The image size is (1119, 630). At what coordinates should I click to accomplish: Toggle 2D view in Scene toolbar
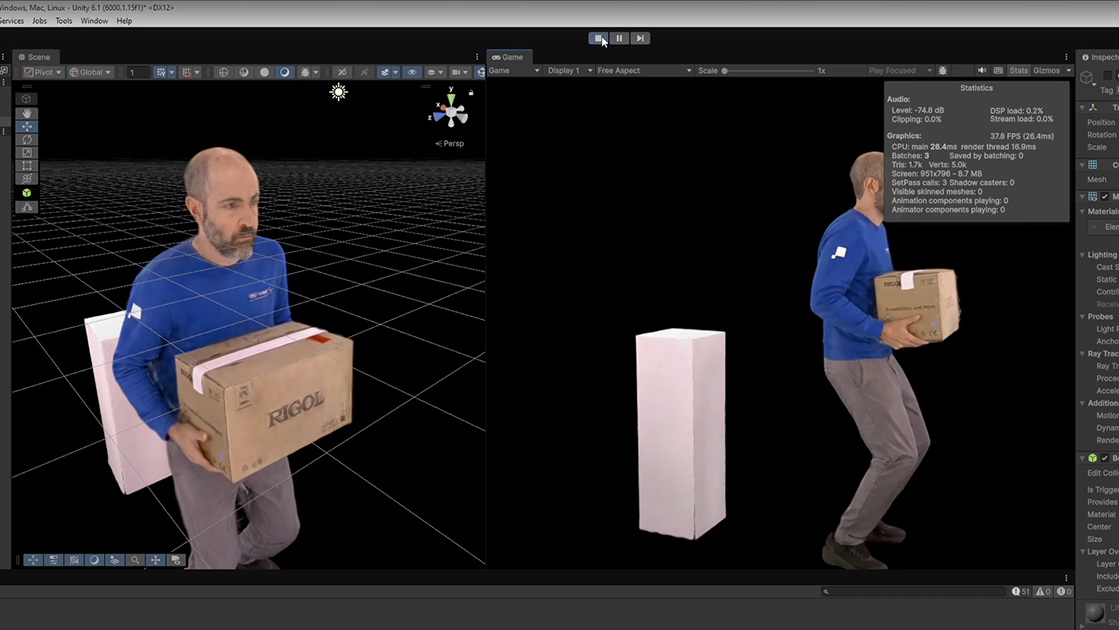(x=343, y=72)
